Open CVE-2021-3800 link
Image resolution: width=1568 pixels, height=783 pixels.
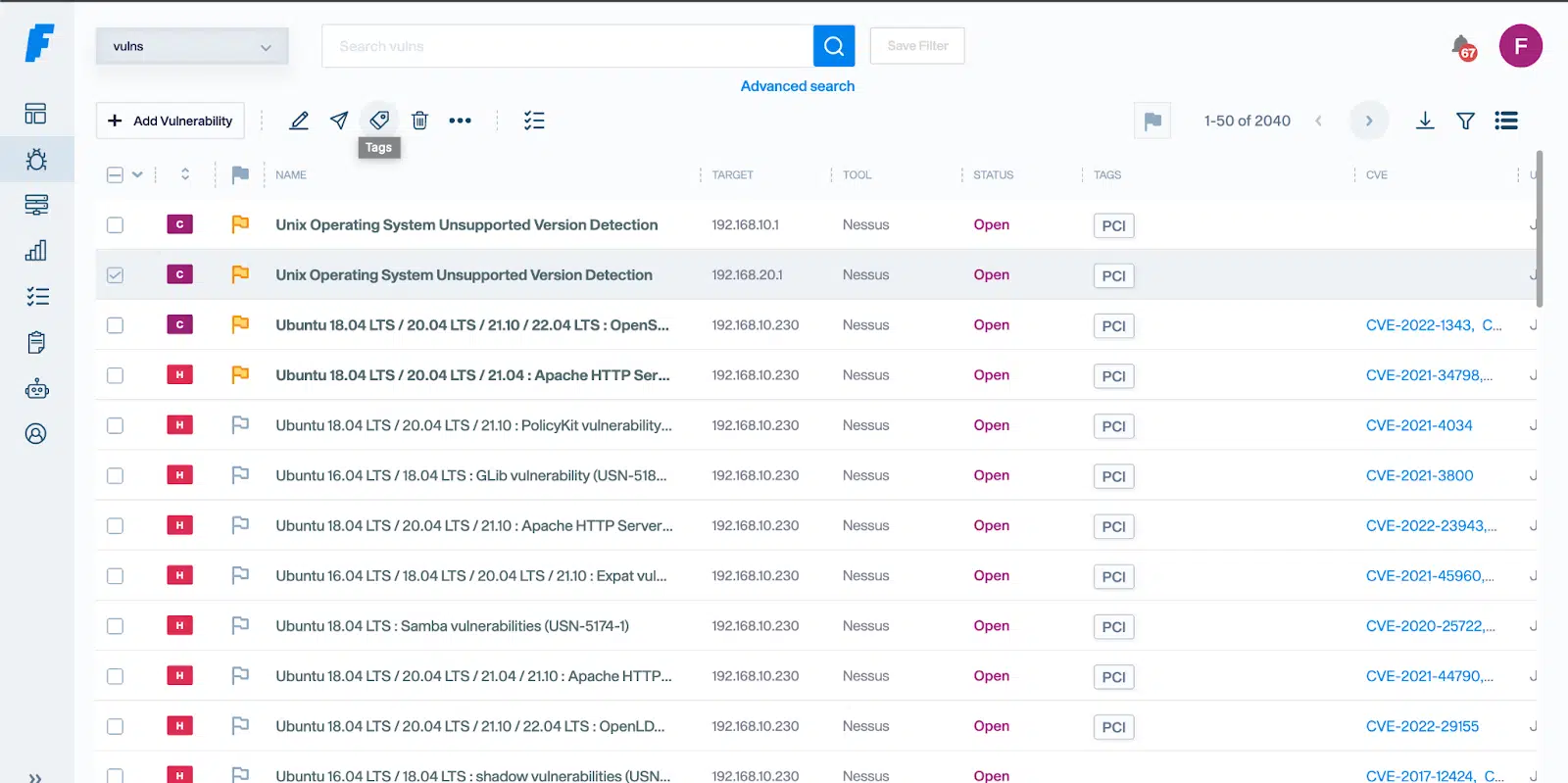(x=1419, y=475)
